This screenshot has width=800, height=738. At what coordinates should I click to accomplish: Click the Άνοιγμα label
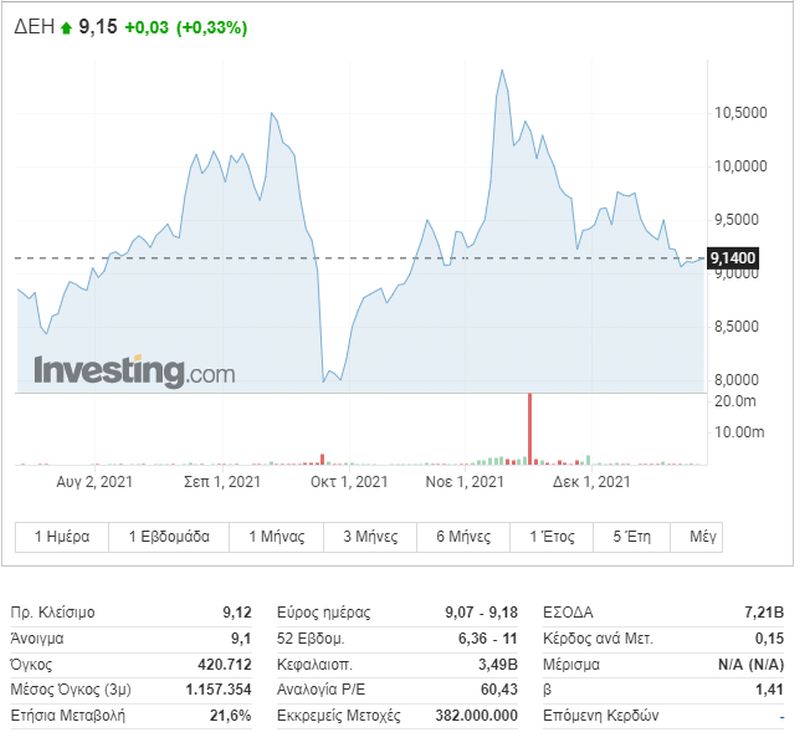37,638
